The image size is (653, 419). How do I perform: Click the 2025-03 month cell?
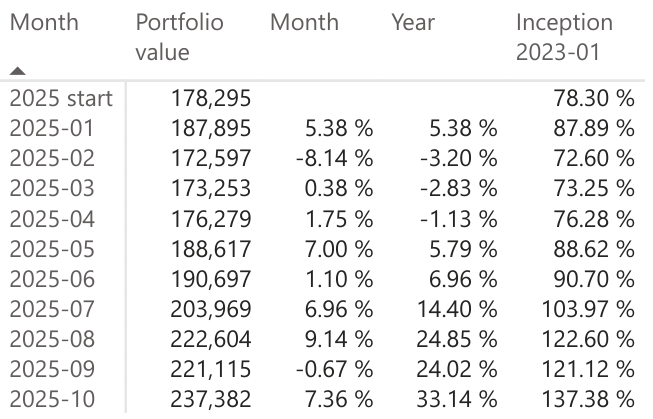(x=47, y=185)
